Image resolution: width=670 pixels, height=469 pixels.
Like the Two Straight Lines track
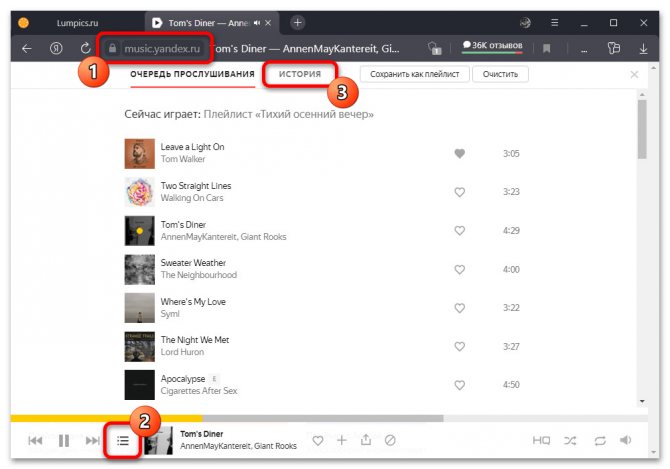click(x=459, y=192)
